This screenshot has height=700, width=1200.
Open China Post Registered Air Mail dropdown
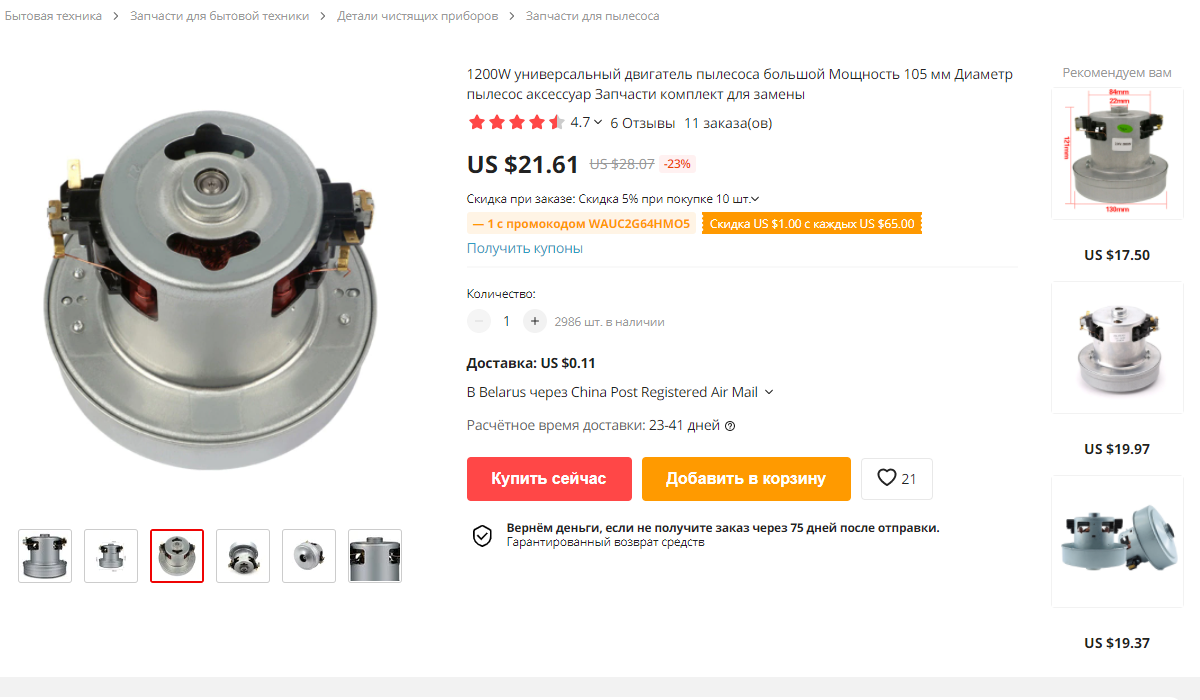[768, 392]
